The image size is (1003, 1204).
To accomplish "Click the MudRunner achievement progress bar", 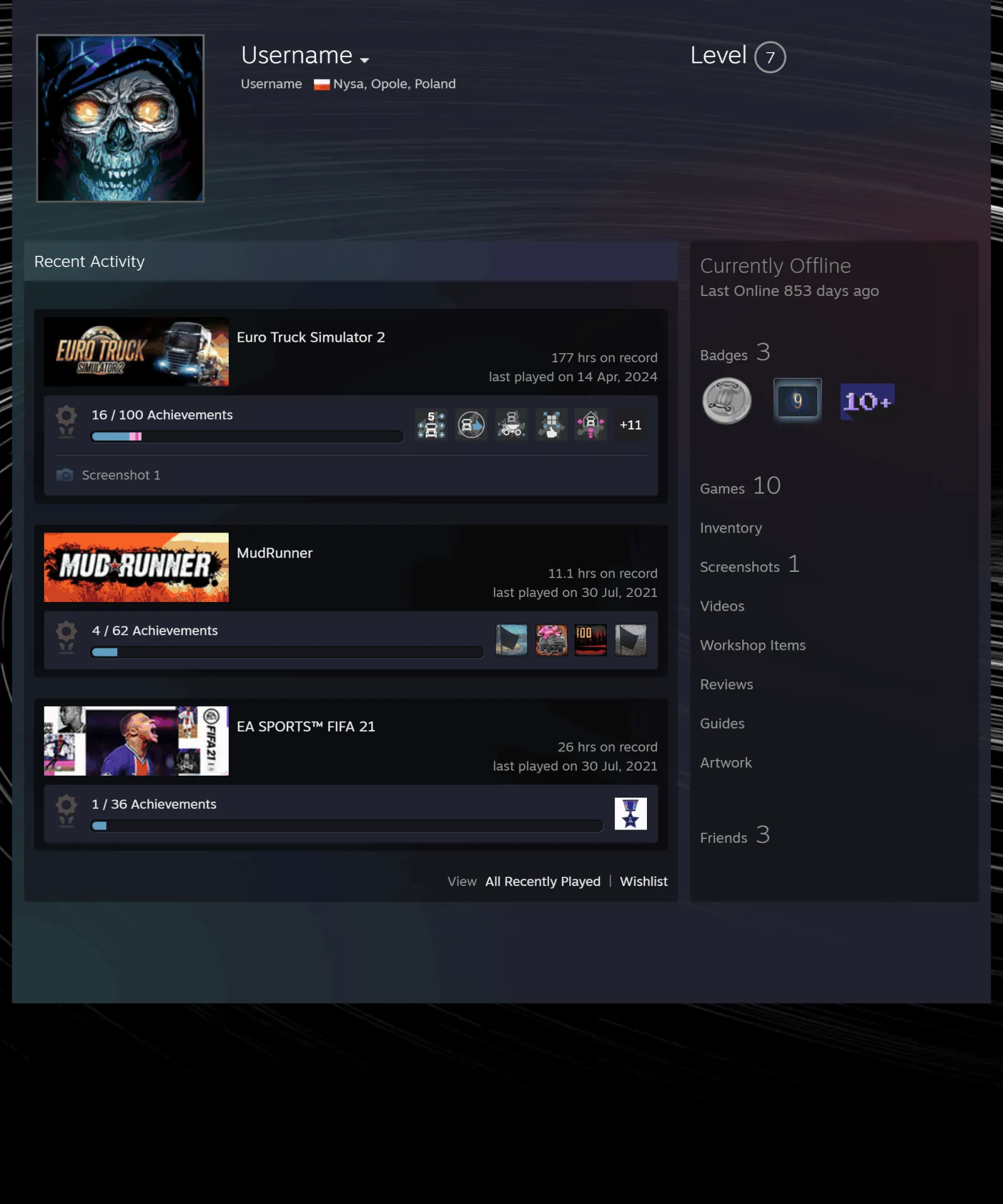I will pos(287,652).
